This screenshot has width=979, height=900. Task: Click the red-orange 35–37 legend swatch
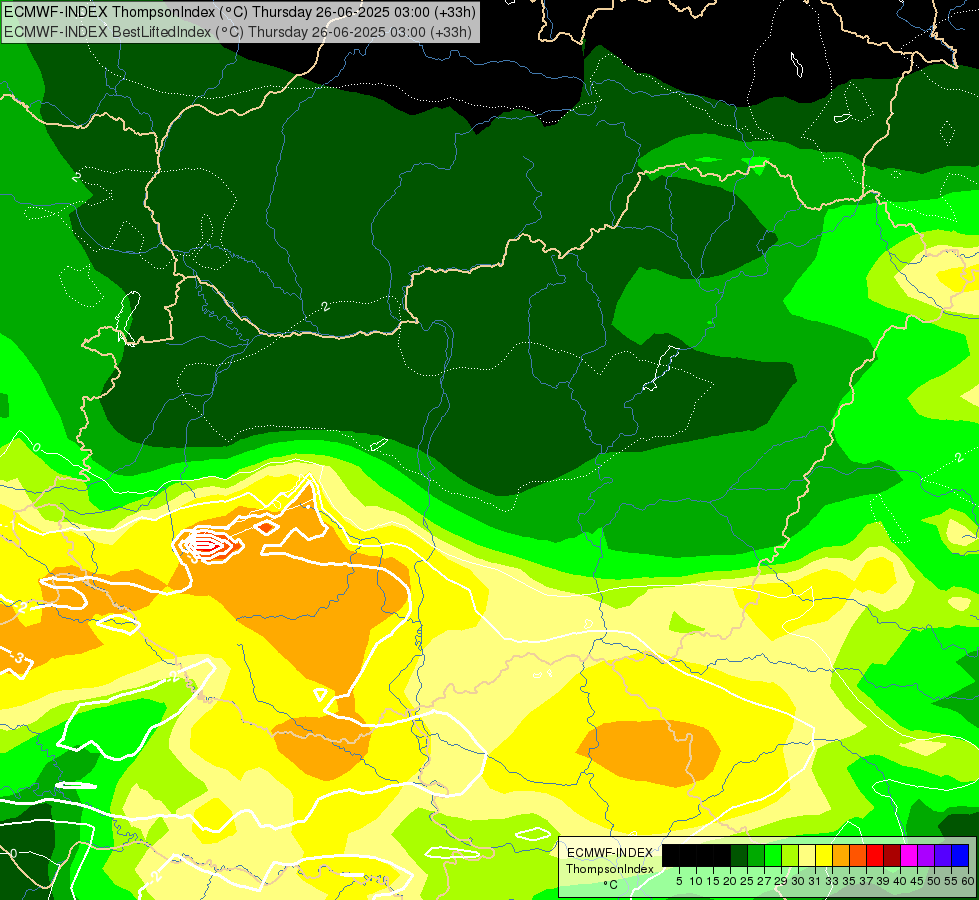[858, 855]
